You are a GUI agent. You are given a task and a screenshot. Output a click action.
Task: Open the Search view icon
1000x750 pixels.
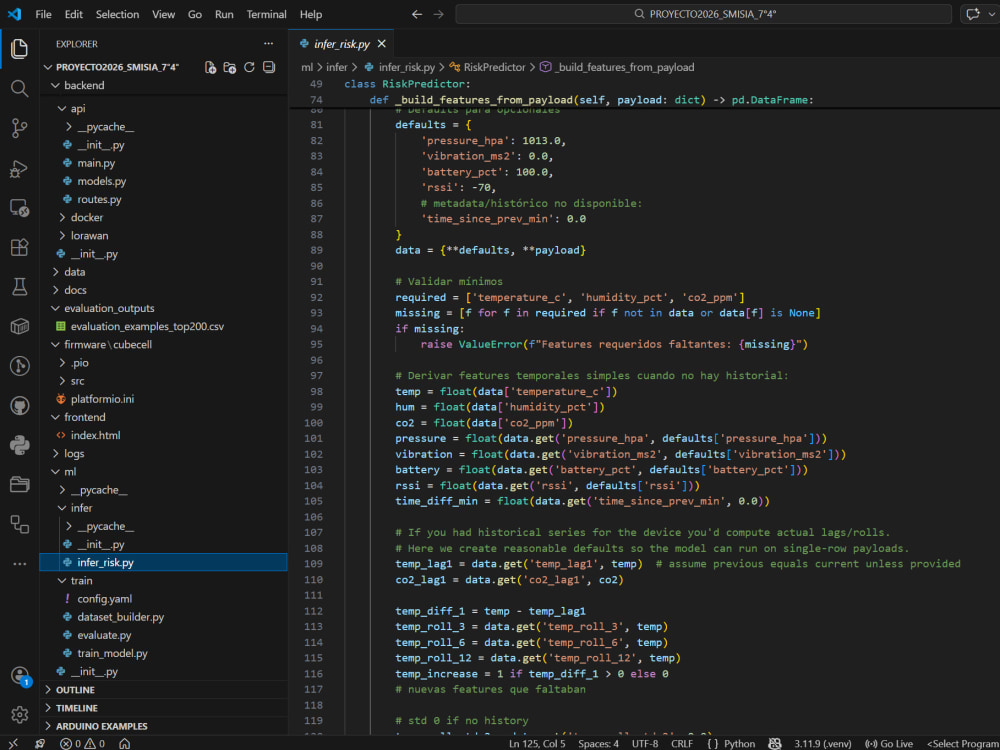(19, 88)
